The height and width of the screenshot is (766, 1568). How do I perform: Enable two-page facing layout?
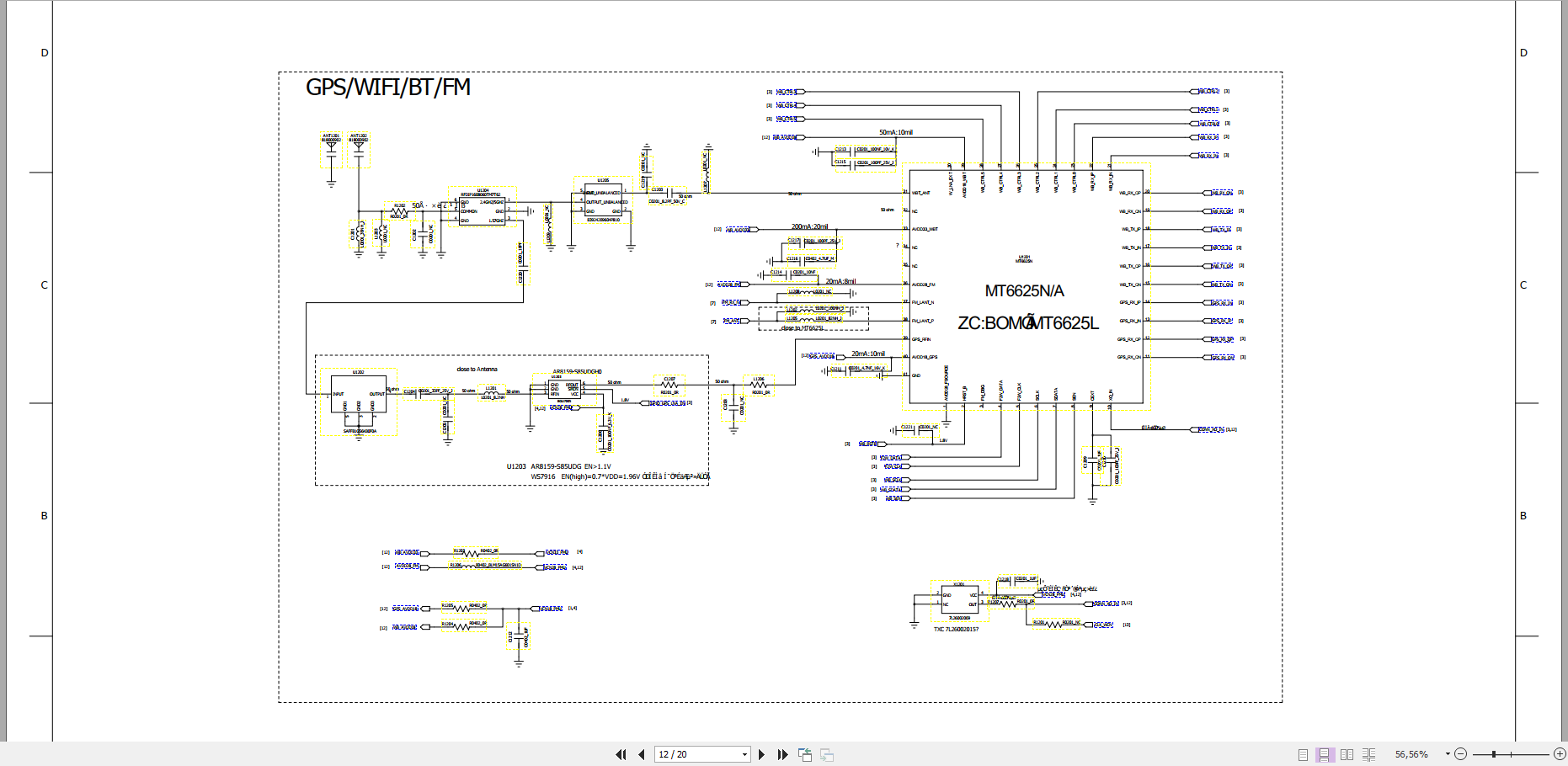pos(1347,754)
